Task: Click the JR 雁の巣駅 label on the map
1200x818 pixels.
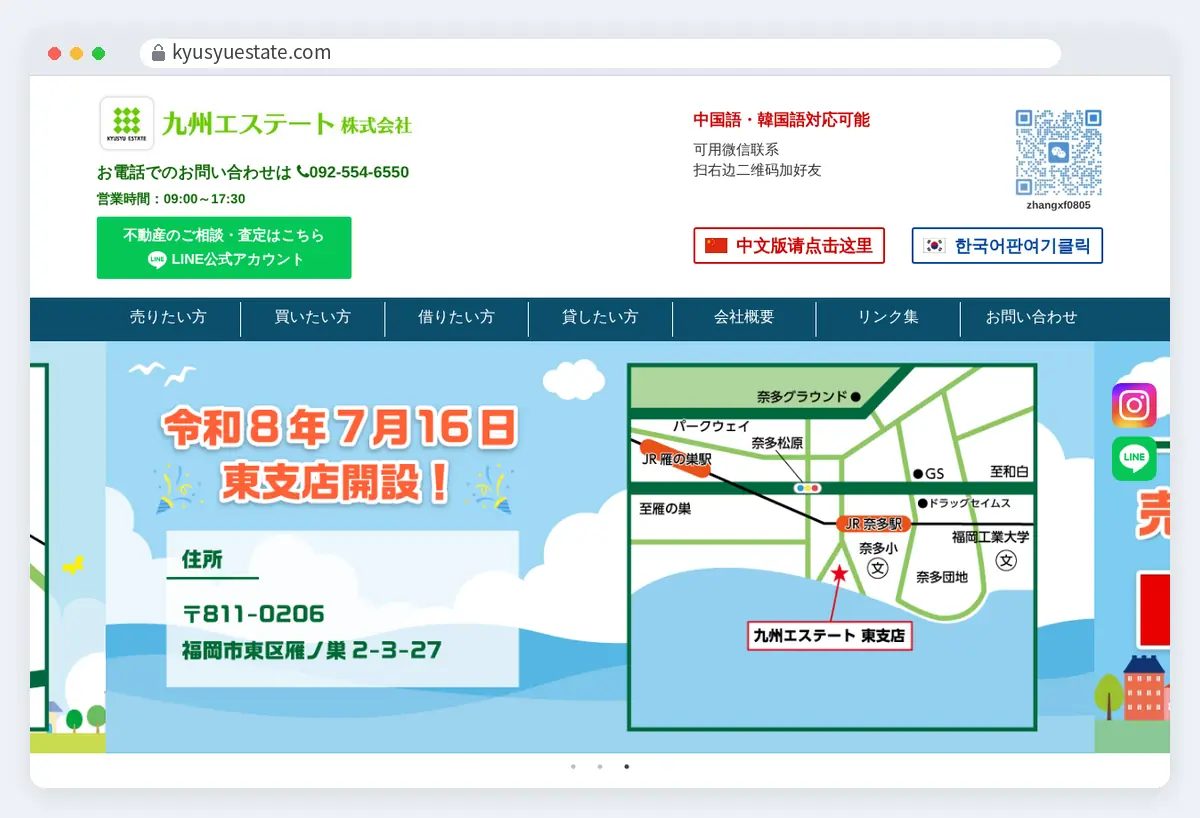Action: click(677, 460)
